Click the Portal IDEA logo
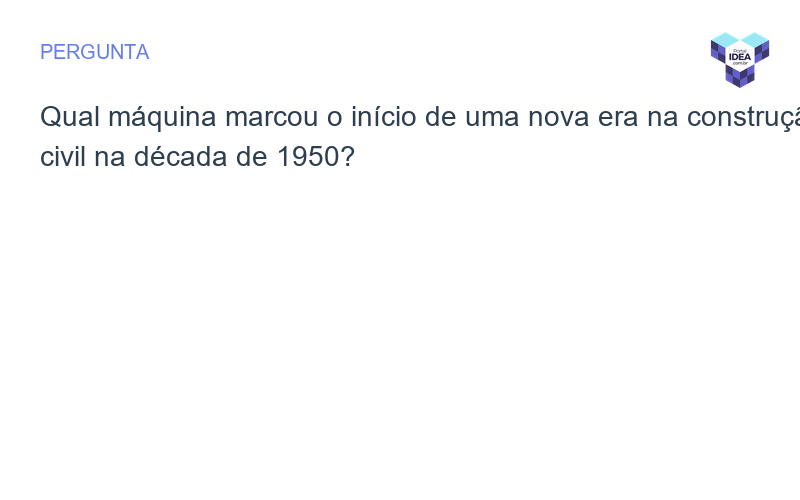 pyautogui.click(x=740, y=59)
